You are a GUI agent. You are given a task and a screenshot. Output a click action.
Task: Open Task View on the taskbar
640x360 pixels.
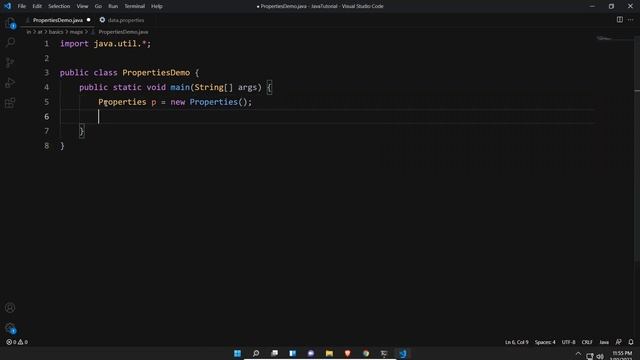[x=274, y=353]
